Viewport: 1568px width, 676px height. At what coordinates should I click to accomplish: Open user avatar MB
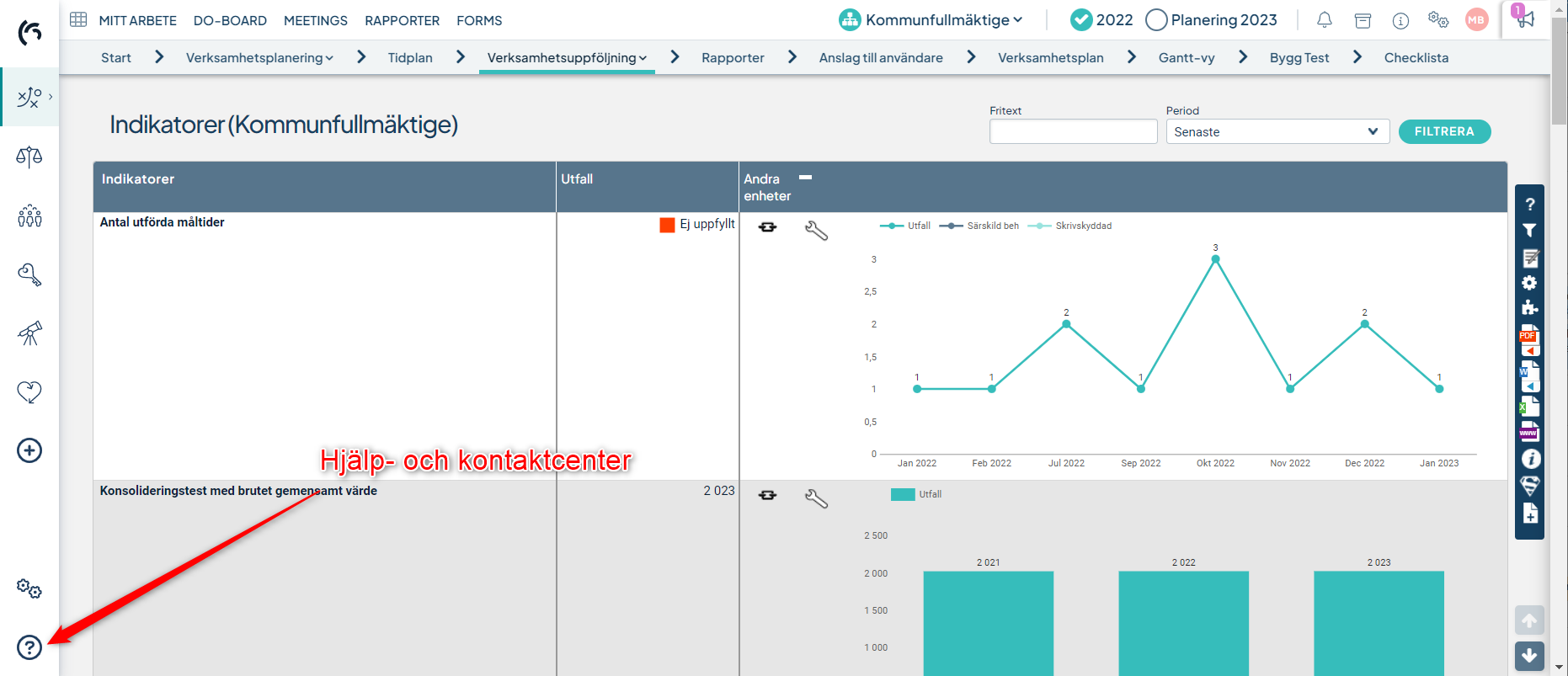1476,20
